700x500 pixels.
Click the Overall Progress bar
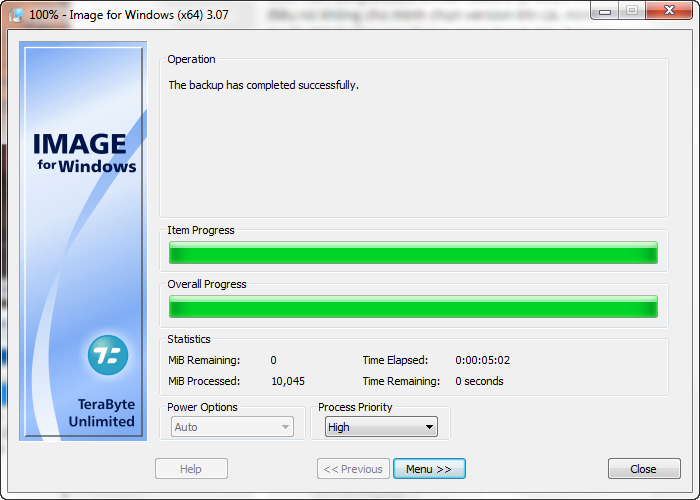point(413,307)
